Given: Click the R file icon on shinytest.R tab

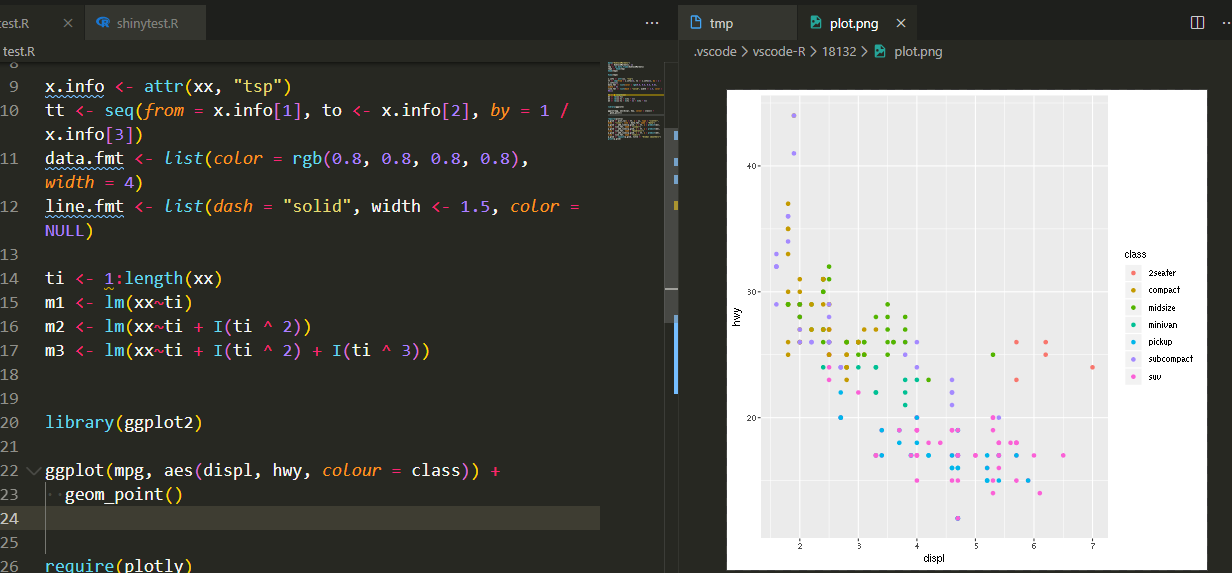Looking at the screenshot, I should click(103, 22).
